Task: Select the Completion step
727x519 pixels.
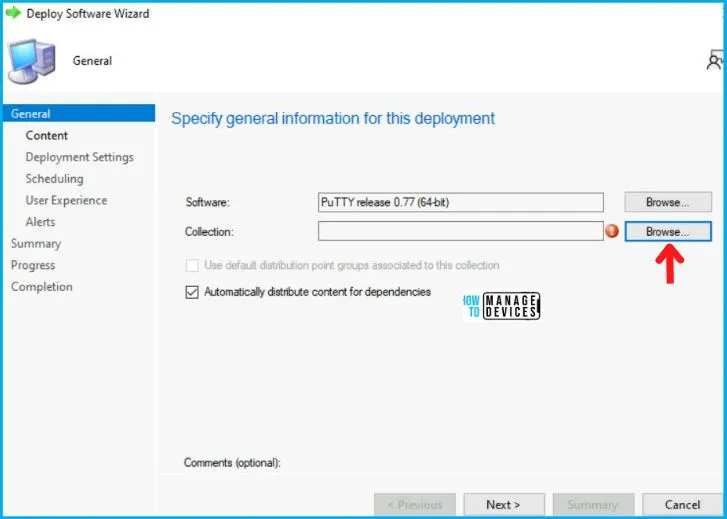Action: pos(42,287)
